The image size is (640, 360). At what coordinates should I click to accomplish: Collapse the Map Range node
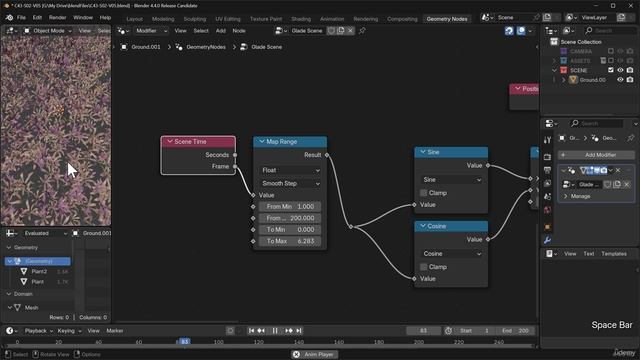coord(262,142)
